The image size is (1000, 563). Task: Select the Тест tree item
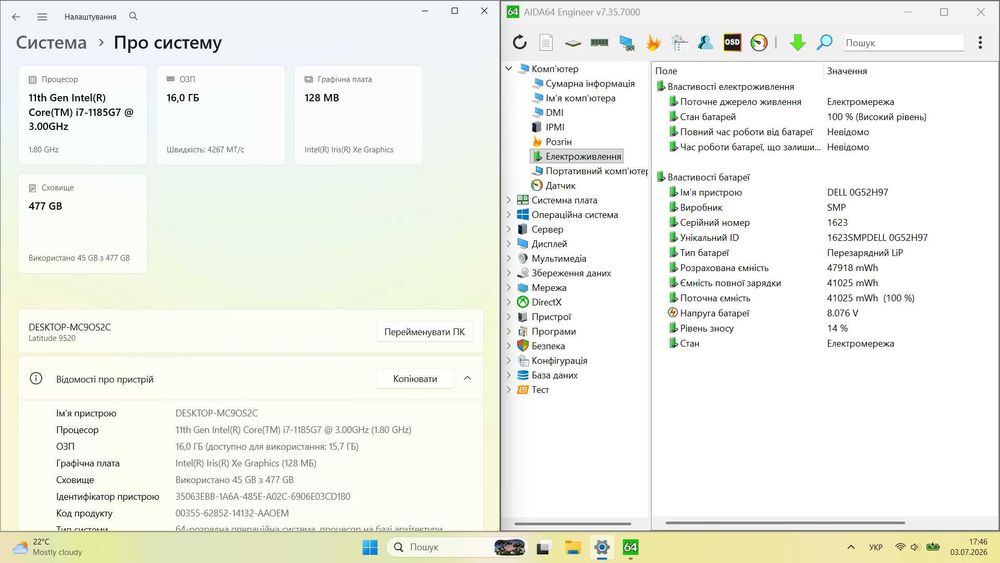pos(540,390)
